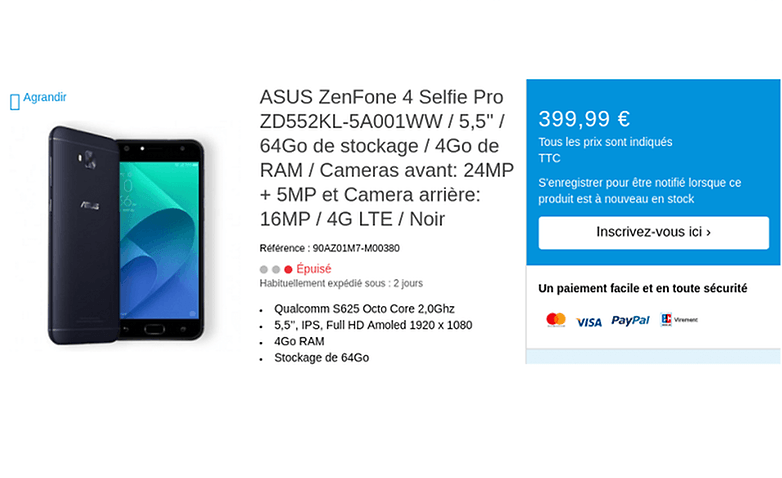
Task: Click the Agrandir enlarge icon
Action: 14,101
